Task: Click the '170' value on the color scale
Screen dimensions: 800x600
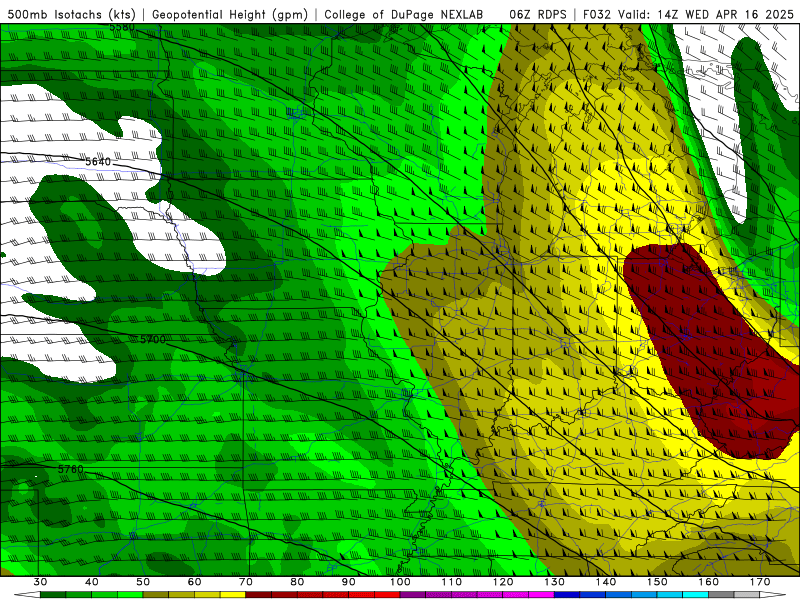Action: [760, 582]
